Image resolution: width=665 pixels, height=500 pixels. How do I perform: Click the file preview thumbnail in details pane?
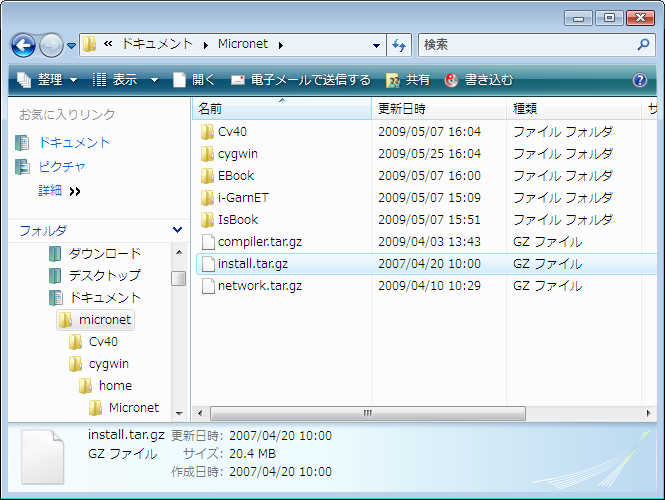click(x=43, y=457)
